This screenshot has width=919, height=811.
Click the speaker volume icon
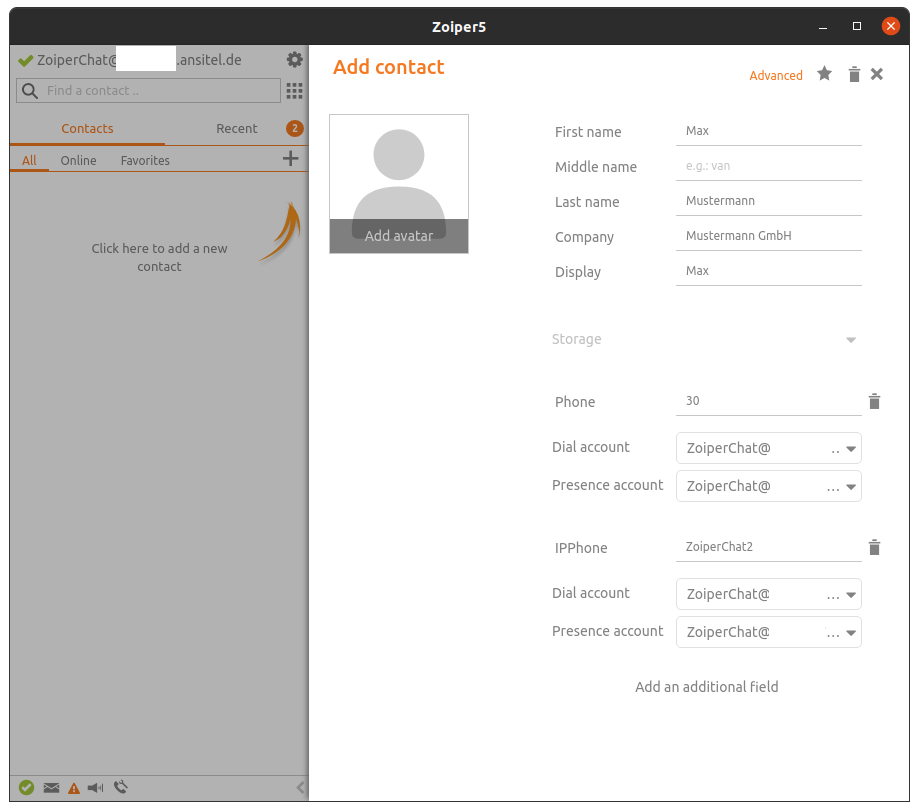tap(96, 788)
